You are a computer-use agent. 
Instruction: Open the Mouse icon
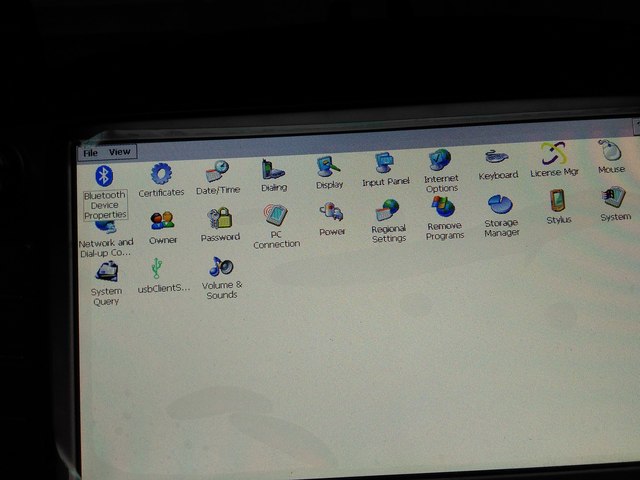tap(610, 150)
